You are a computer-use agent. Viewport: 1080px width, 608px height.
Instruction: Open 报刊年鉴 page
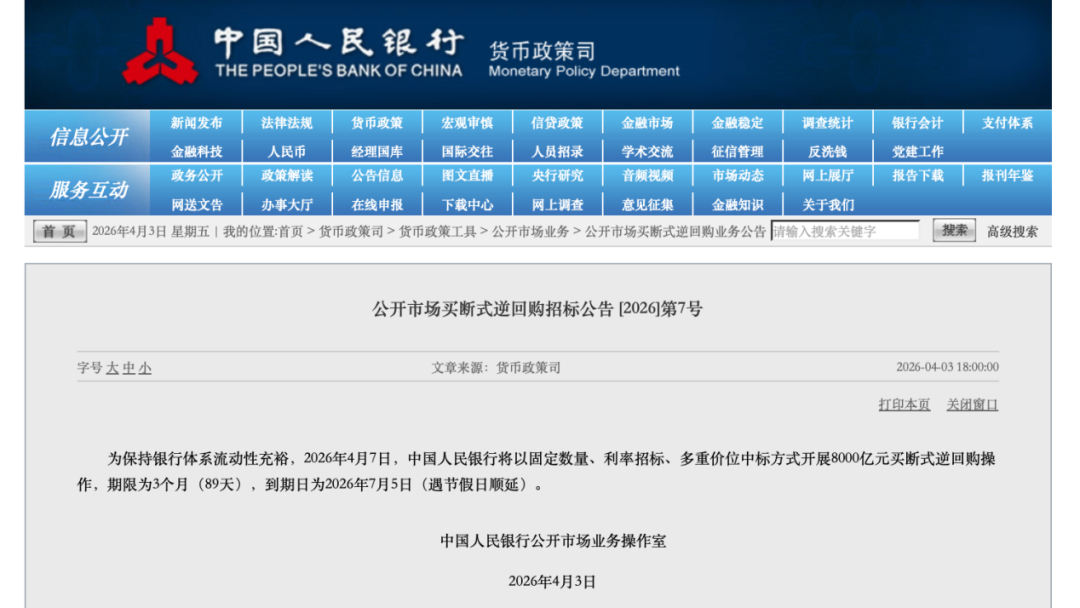[x=1008, y=176]
